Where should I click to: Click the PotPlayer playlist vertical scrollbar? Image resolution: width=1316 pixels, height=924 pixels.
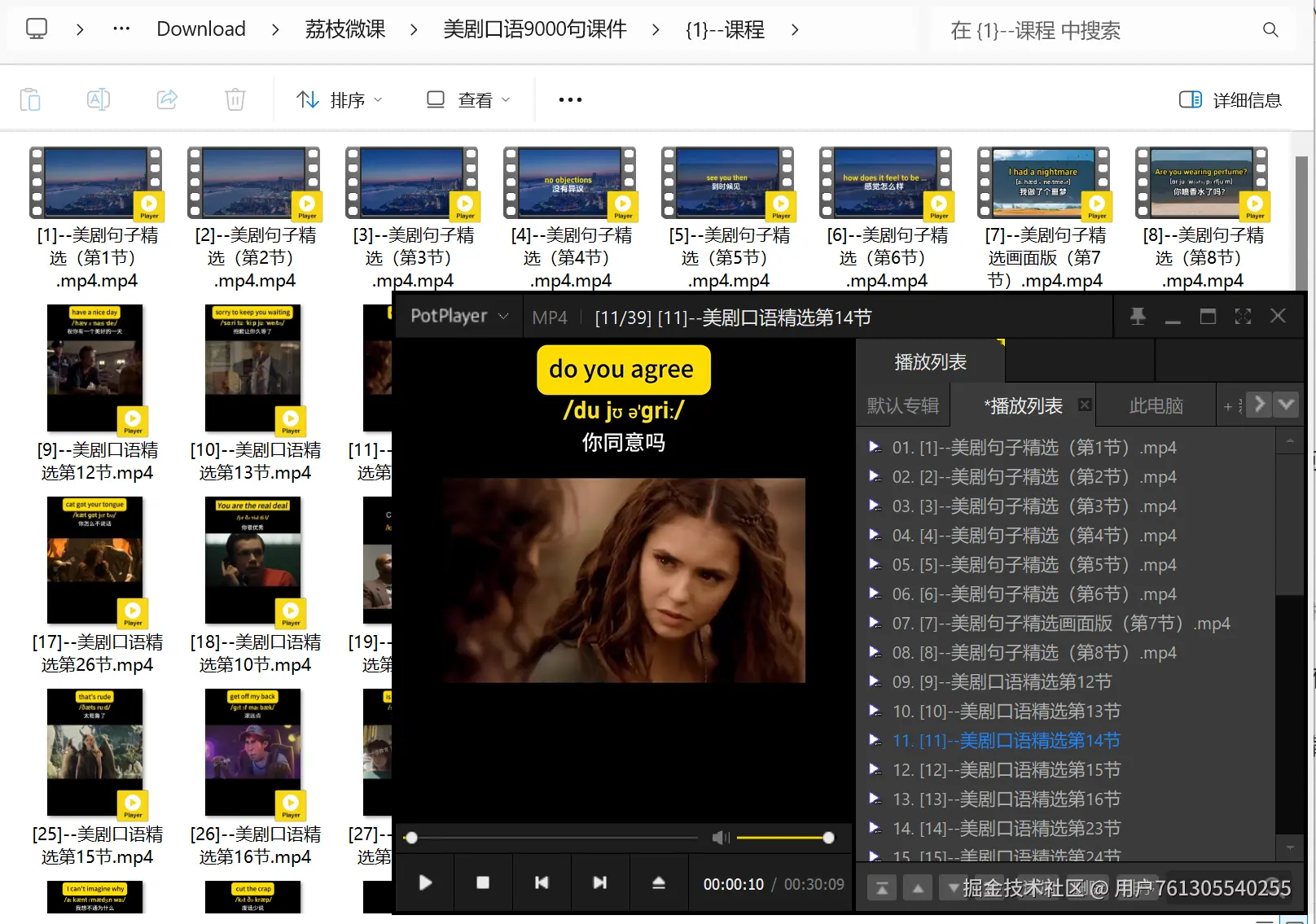point(1290,523)
